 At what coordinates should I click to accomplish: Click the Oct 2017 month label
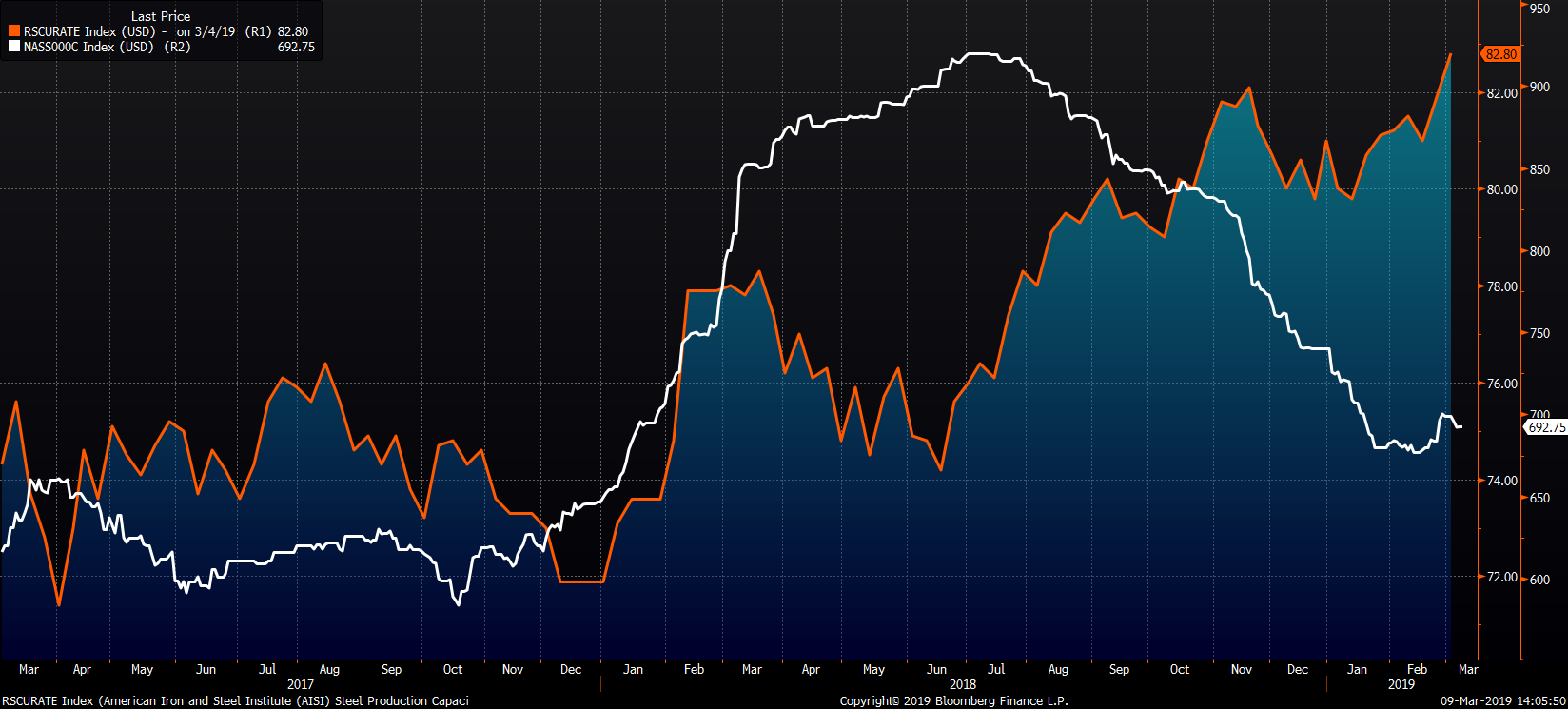pos(453,669)
